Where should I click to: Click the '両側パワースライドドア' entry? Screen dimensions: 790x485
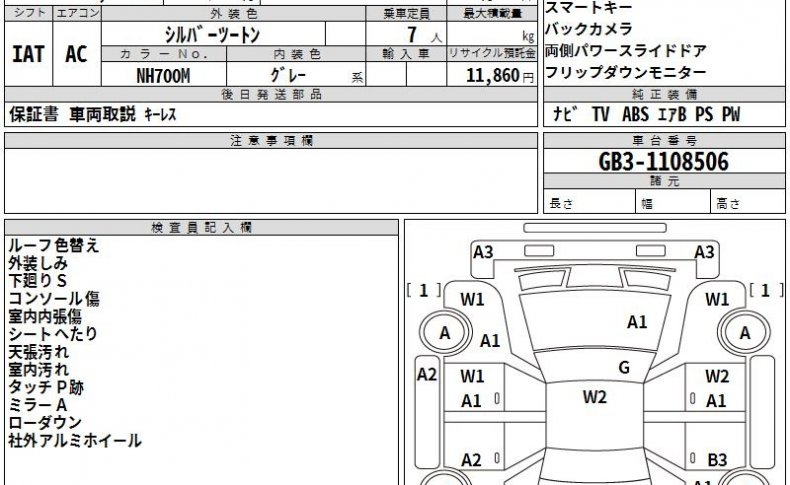625,51
